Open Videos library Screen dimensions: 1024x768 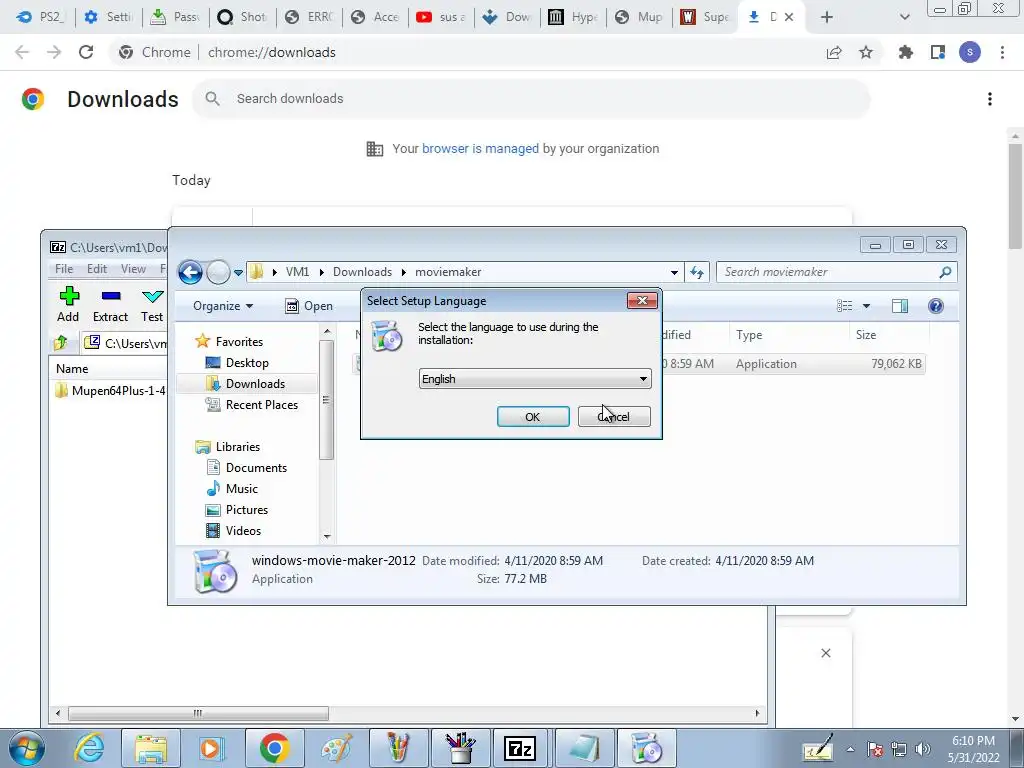[x=234, y=530]
